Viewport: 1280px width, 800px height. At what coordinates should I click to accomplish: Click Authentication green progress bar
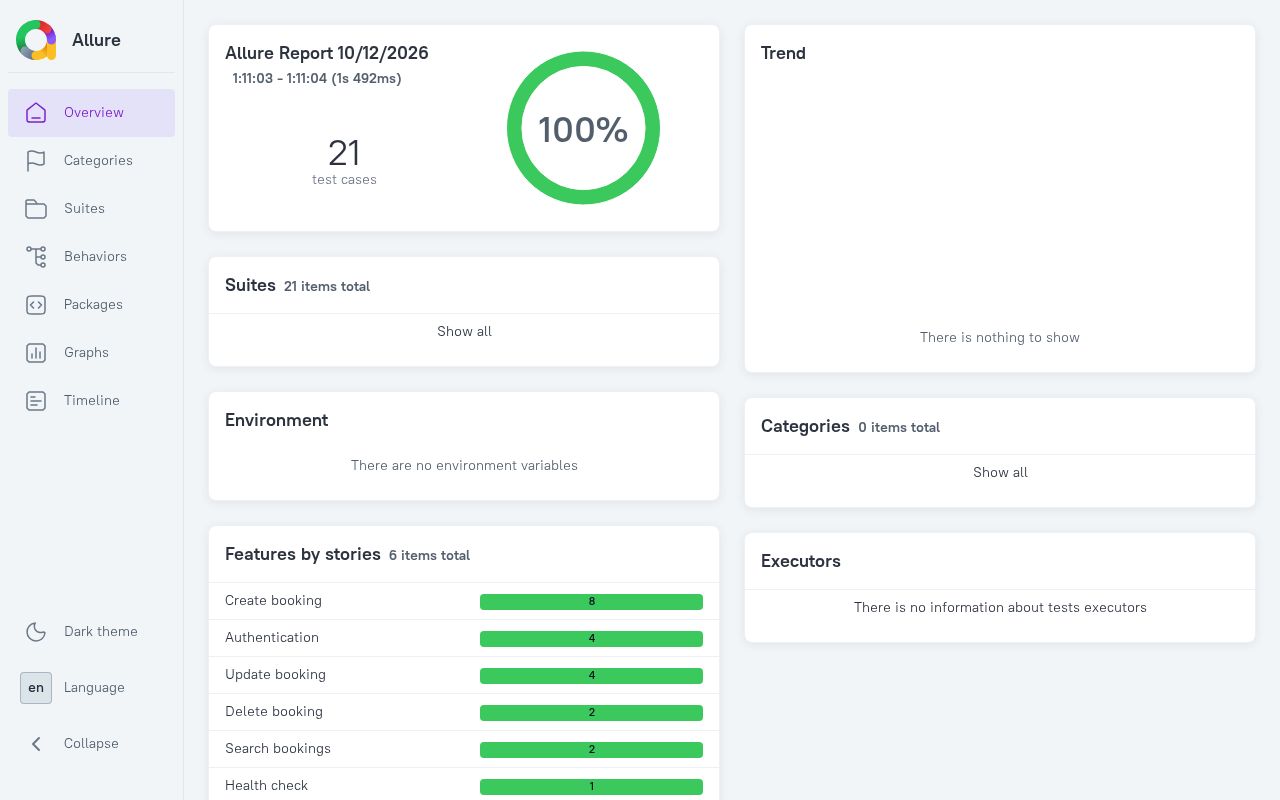click(591, 639)
